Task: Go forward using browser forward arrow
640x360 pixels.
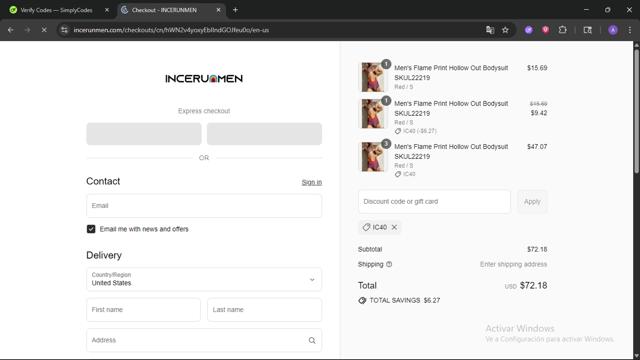Action: (x=27, y=30)
